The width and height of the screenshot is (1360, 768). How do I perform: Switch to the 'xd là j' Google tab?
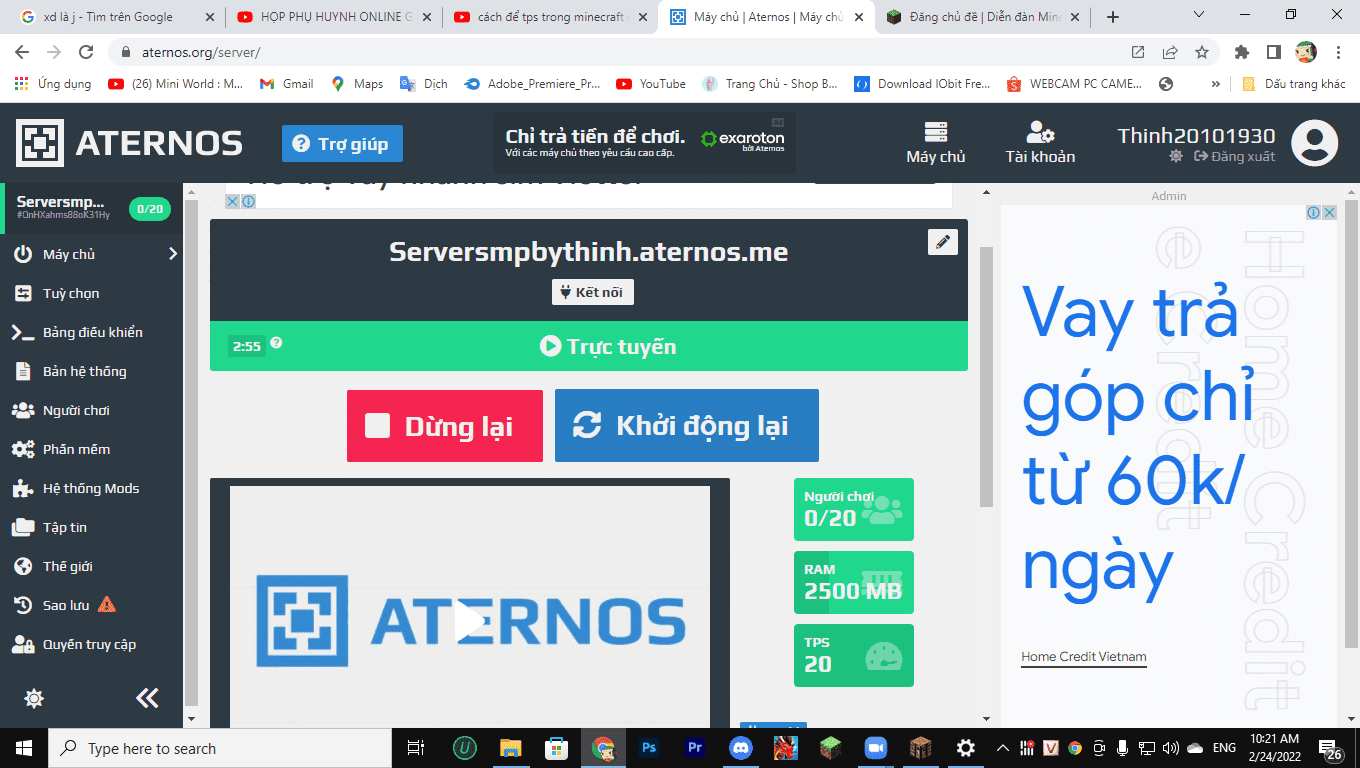(x=117, y=17)
